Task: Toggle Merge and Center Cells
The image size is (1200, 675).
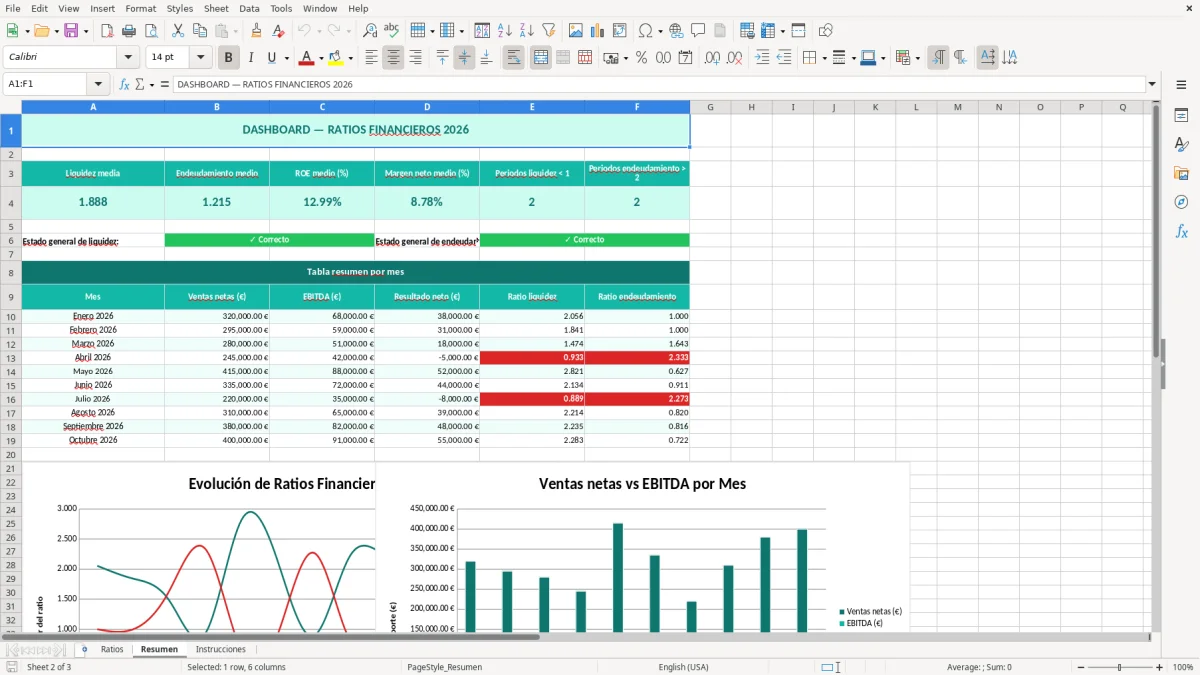Action: click(x=541, y=58)
